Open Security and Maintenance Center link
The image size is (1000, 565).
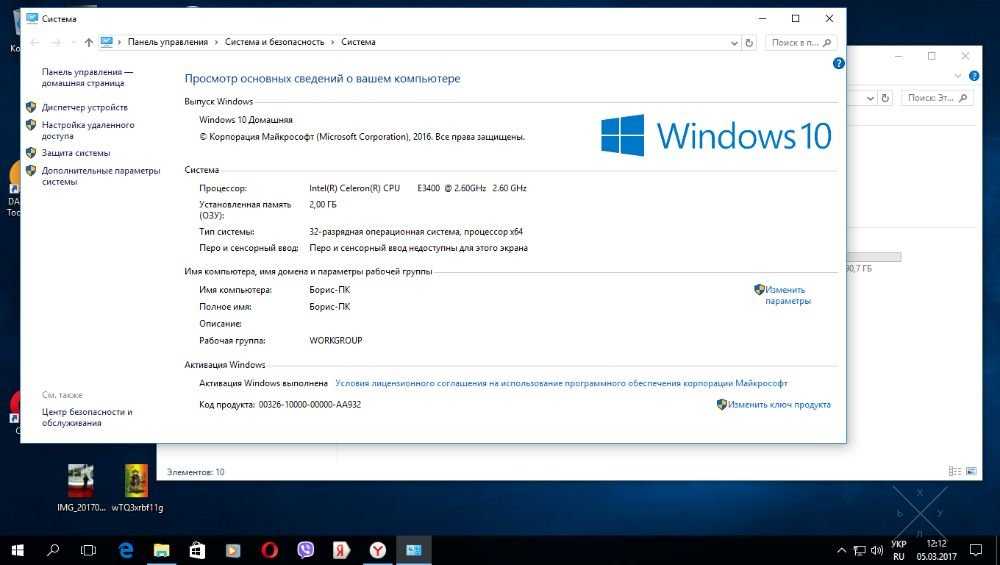[x=87, y=417]
